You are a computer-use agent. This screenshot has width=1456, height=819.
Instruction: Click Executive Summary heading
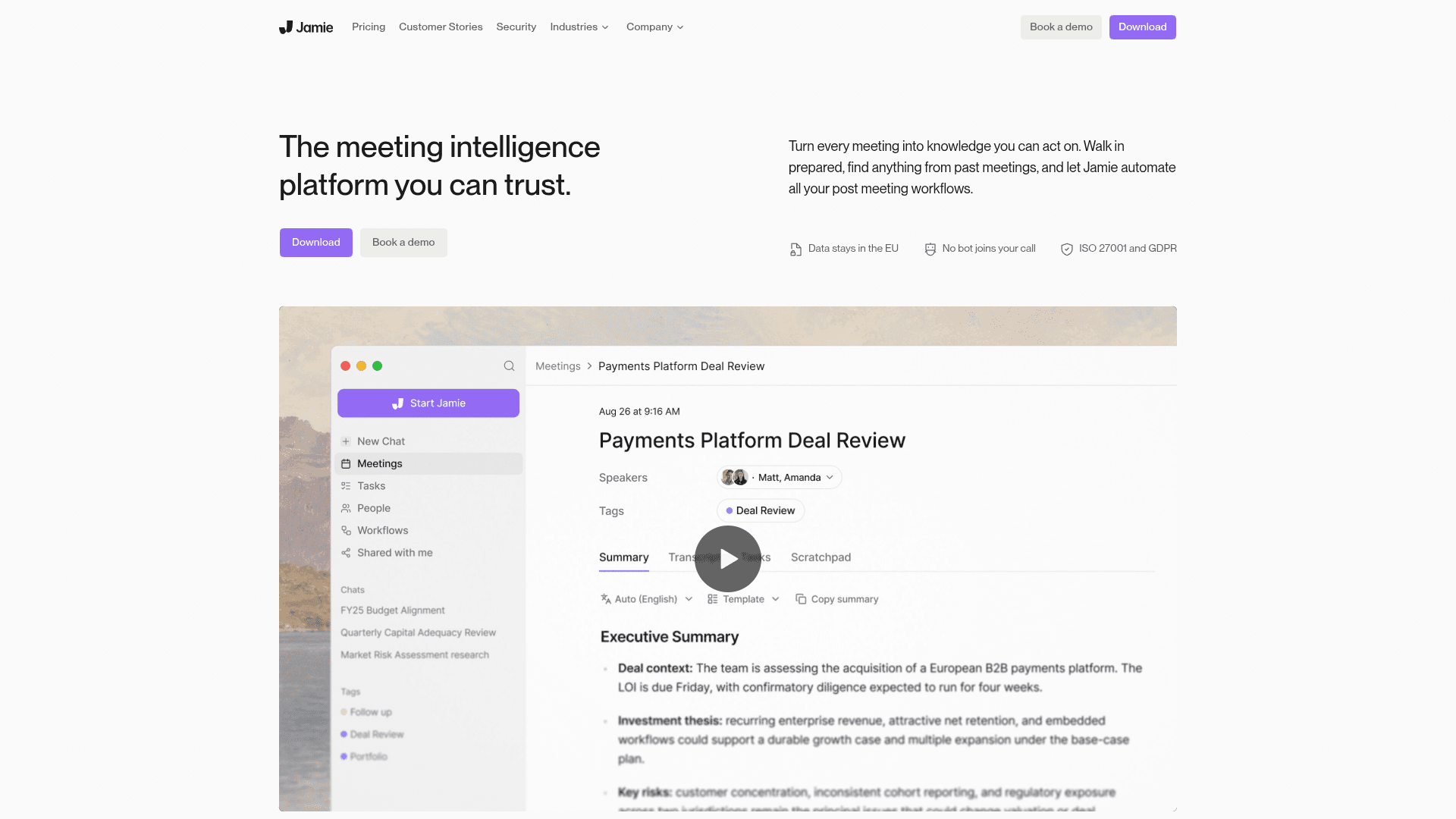coord(670,637)
